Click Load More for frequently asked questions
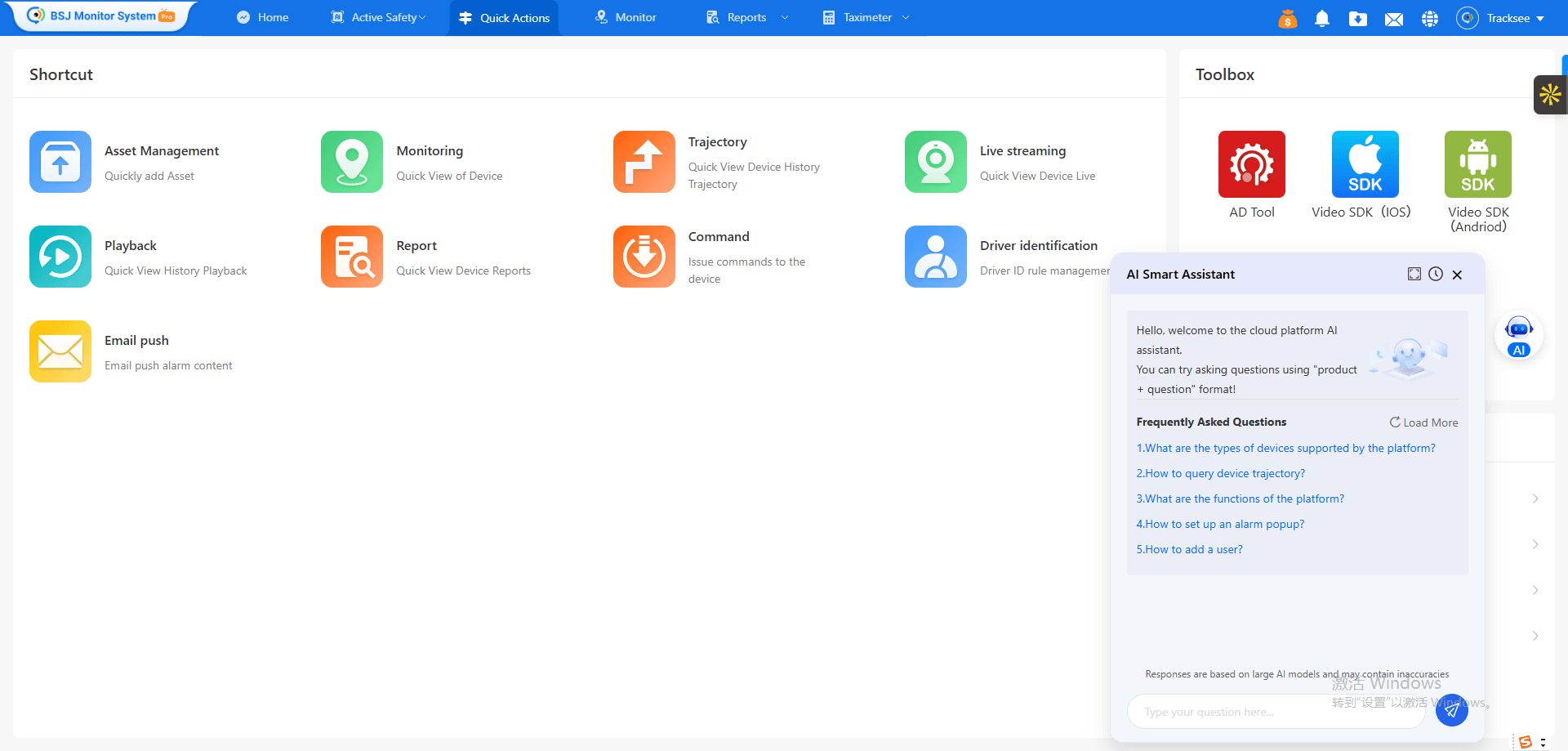Viewport: 1568px width, 751px height. [1423, 422]
